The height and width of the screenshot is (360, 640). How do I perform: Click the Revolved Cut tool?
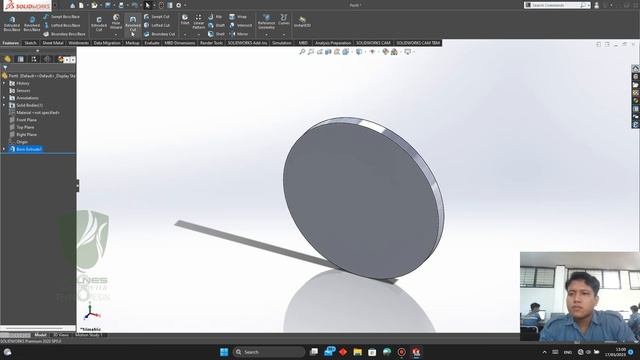click(133, 24)
